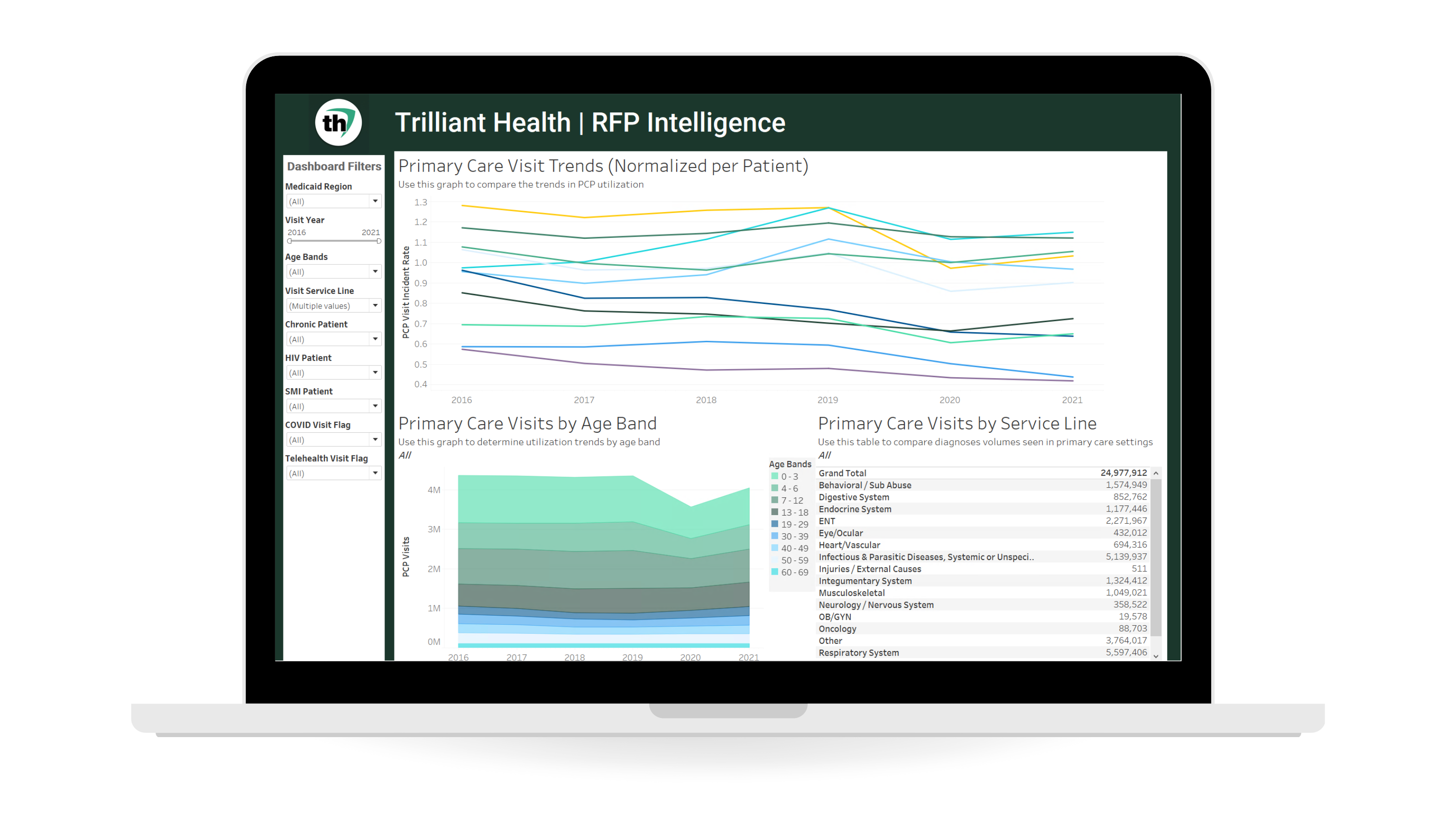This screenshot has width=1456, height=819.
Task: Select the Other service line row
Action: tap(983, 640)
